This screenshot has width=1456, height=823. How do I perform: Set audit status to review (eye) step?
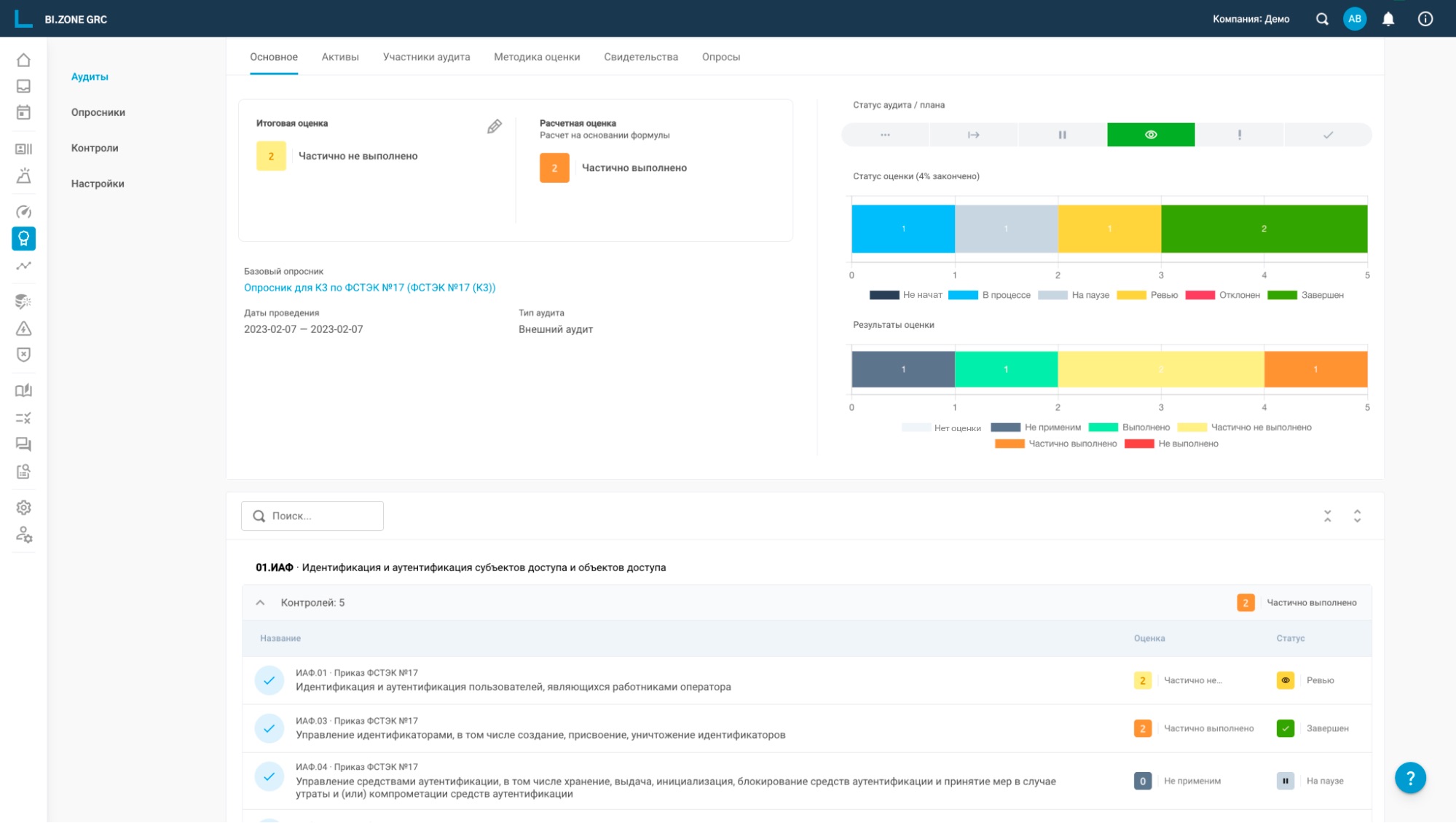(x=1151, y=135)
